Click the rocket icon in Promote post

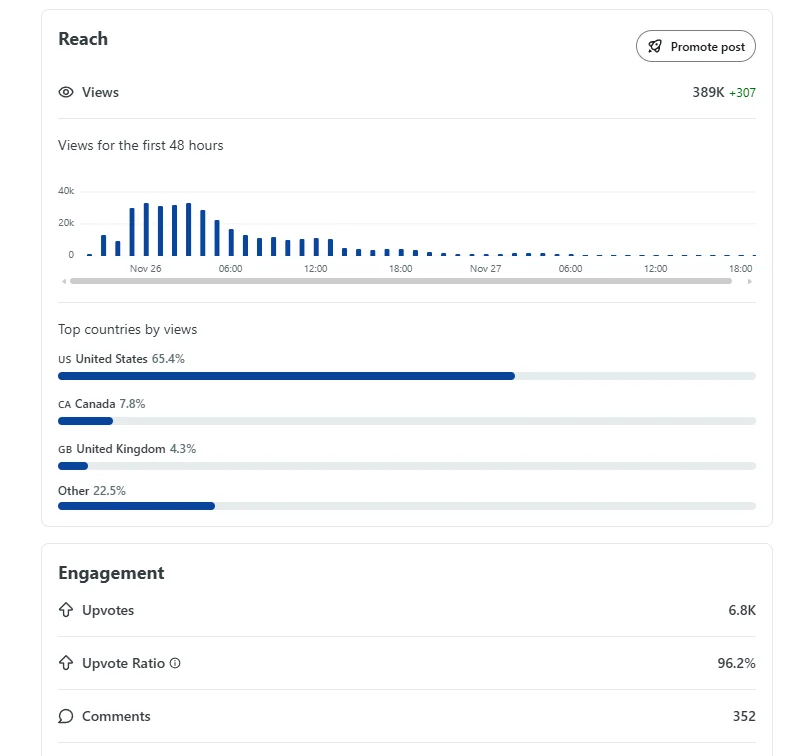point(655,46)
